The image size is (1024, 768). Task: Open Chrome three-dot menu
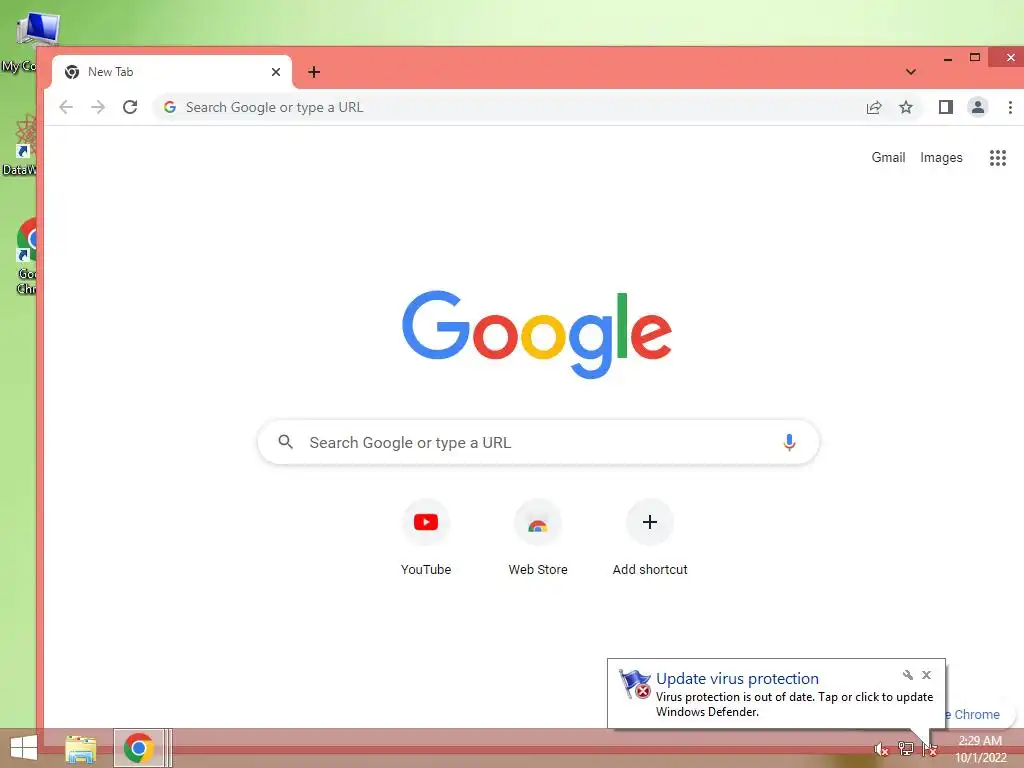pos(1010,107)
